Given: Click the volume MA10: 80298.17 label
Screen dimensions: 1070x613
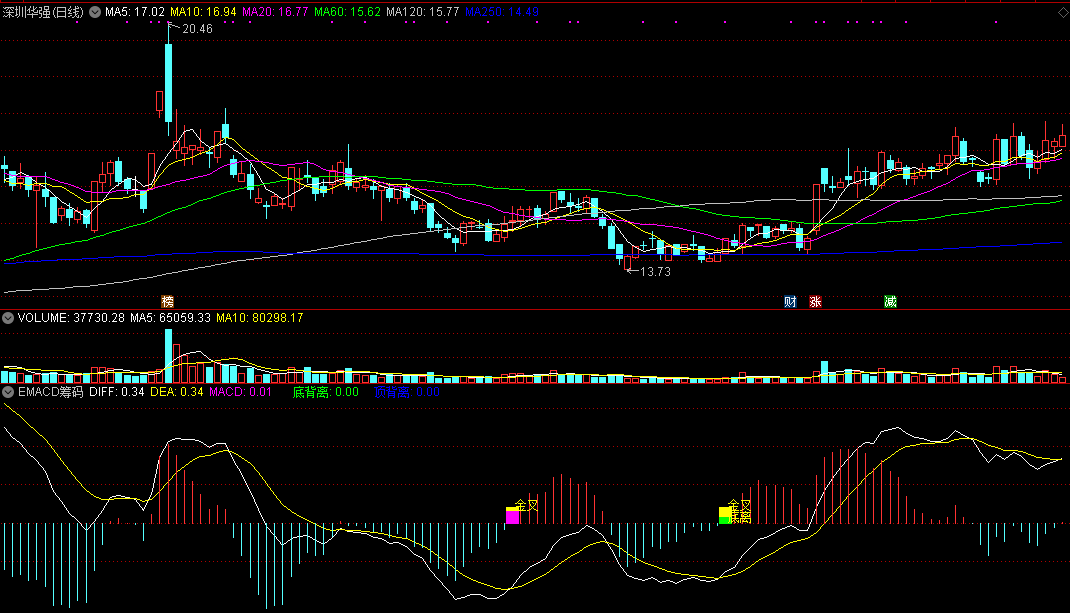Looking at the screenshot, I should point(259,318).
